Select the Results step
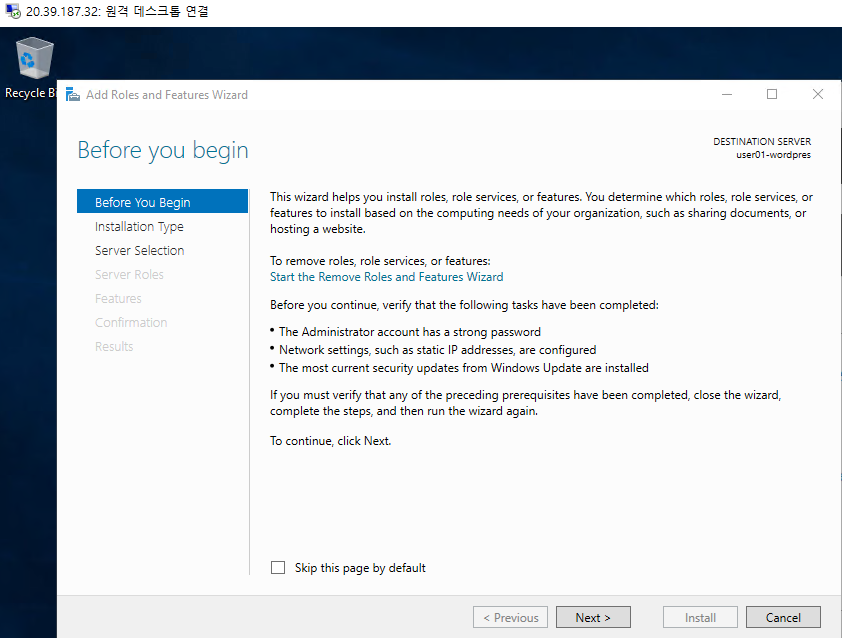The height and width of the screenshot is (638, 842). coord(114,346)
